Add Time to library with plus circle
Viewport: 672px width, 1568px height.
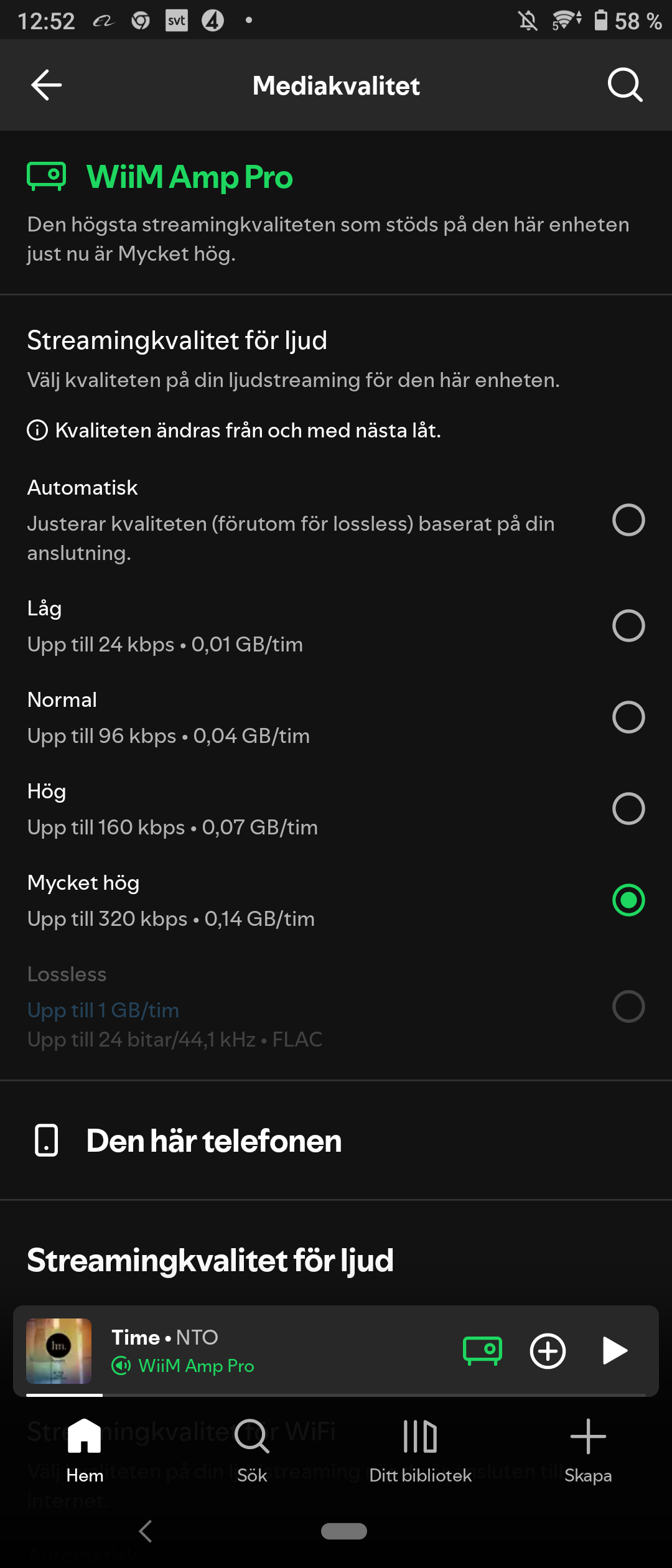click(x=548, y=1351)
